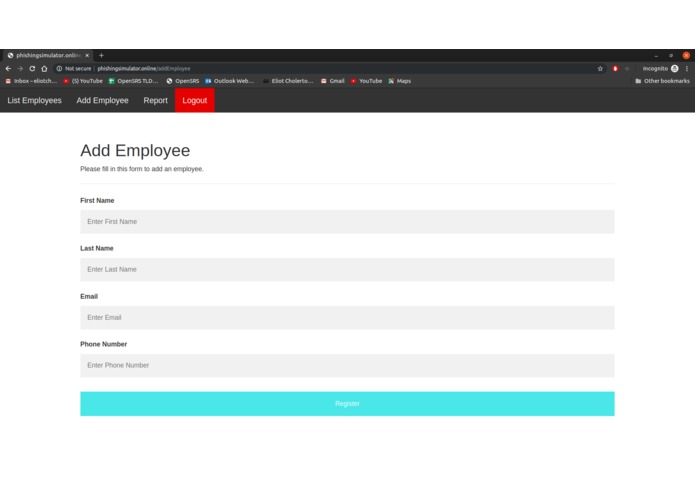Image resolution: width=695 pixels, height=494 pixels.
Task: Open the Incognito profile icon
Action: pos(675,69)
